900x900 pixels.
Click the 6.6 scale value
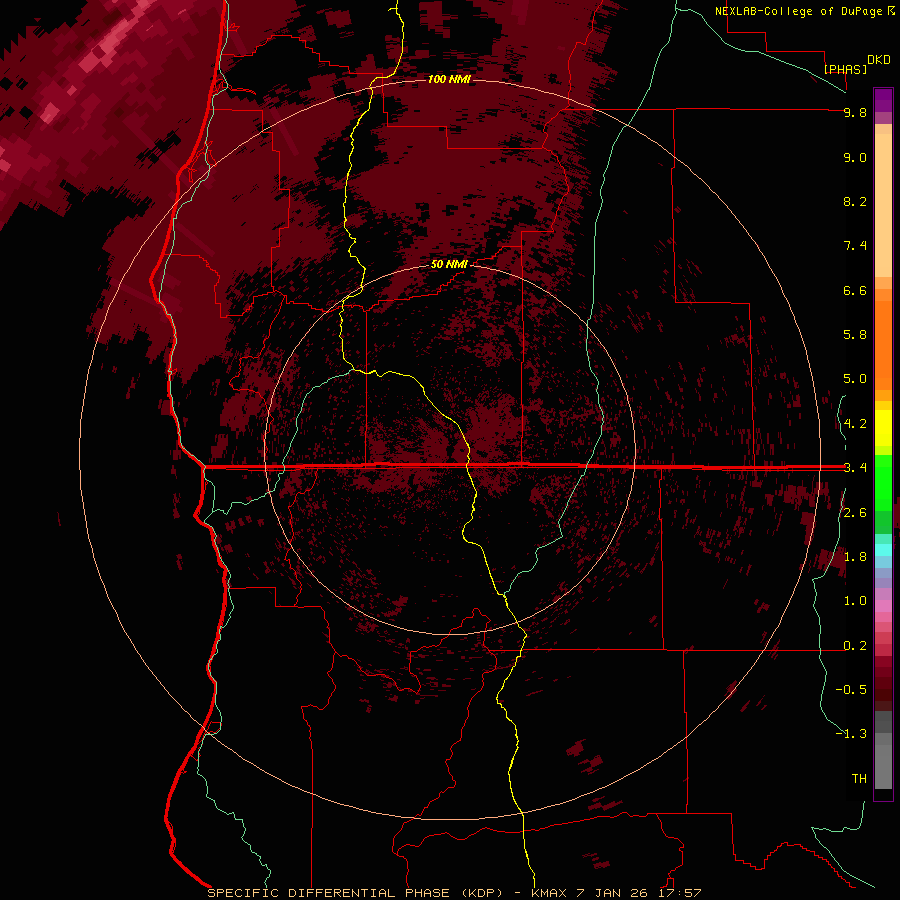pyautogui.click(x=855, y=290)
